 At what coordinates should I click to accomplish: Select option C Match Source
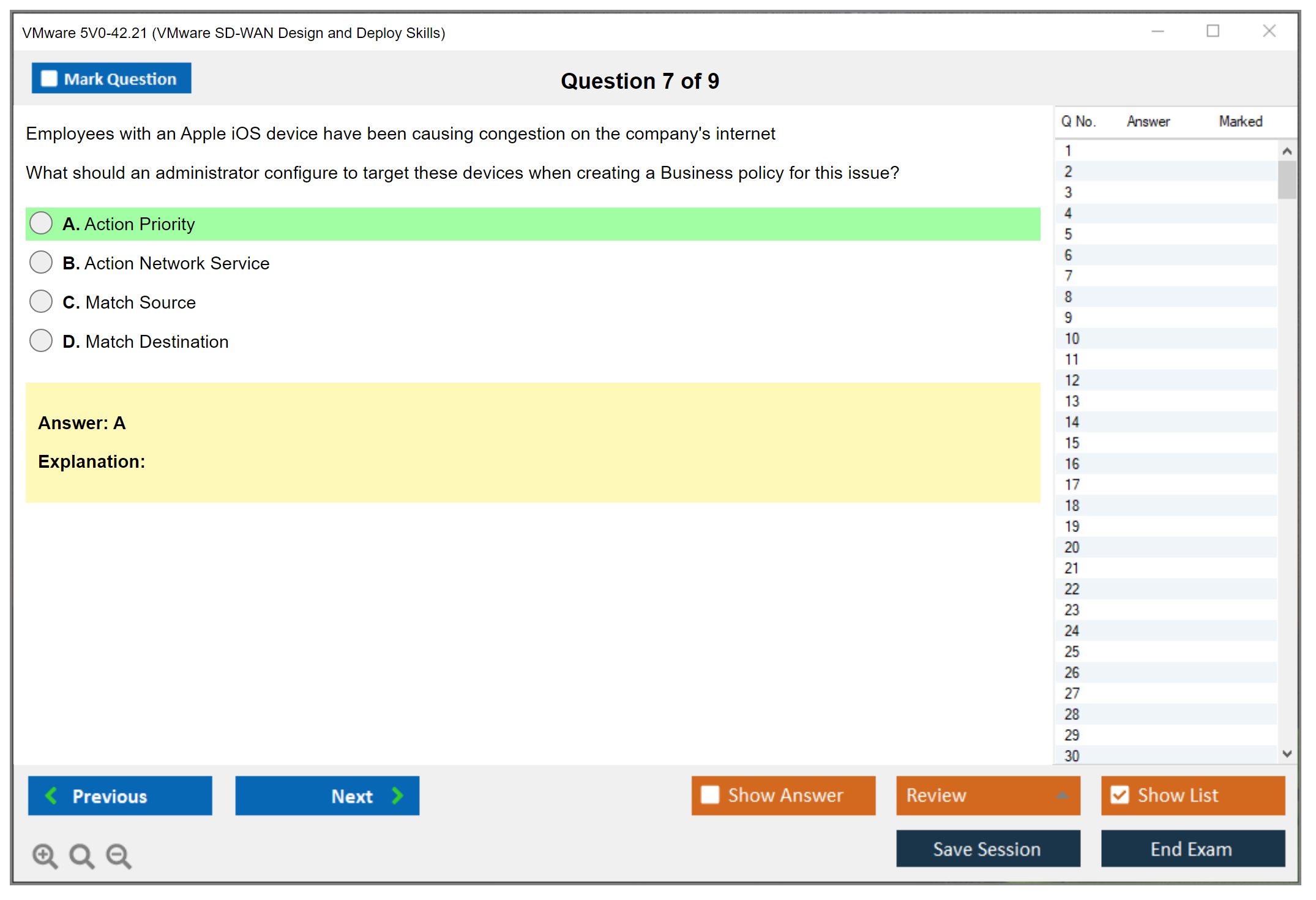[x=41, y=302]
